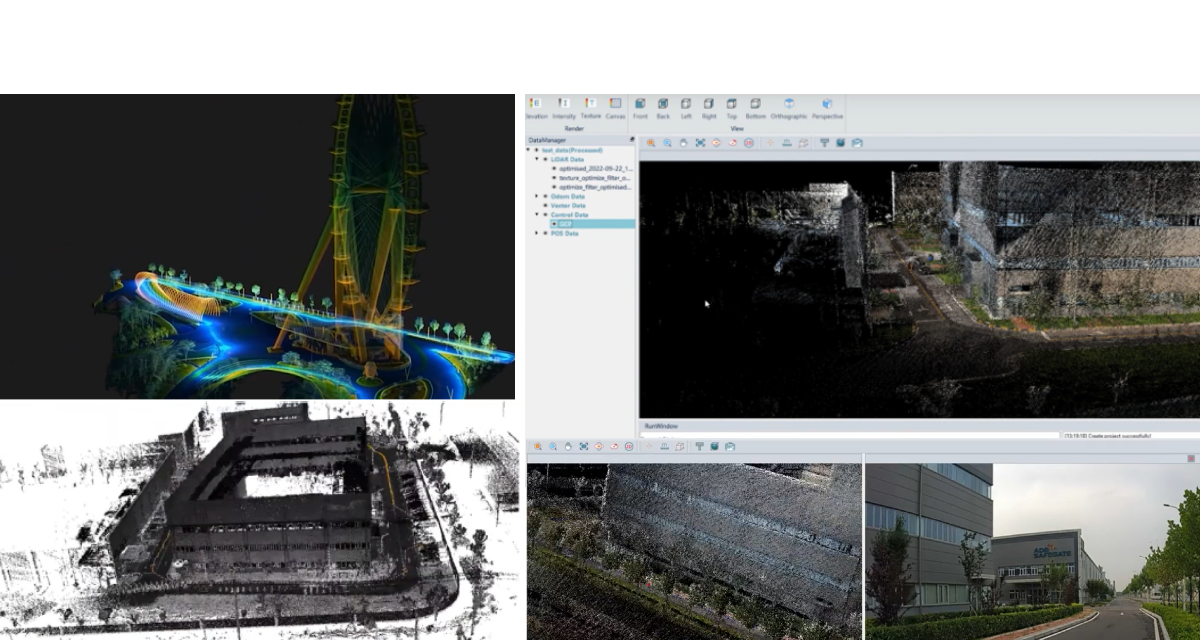This screenshot has height=640, width=1200.
Task: Click zoom-in icon in lower viewer toolbar
Action: click(x=538, y=446)
